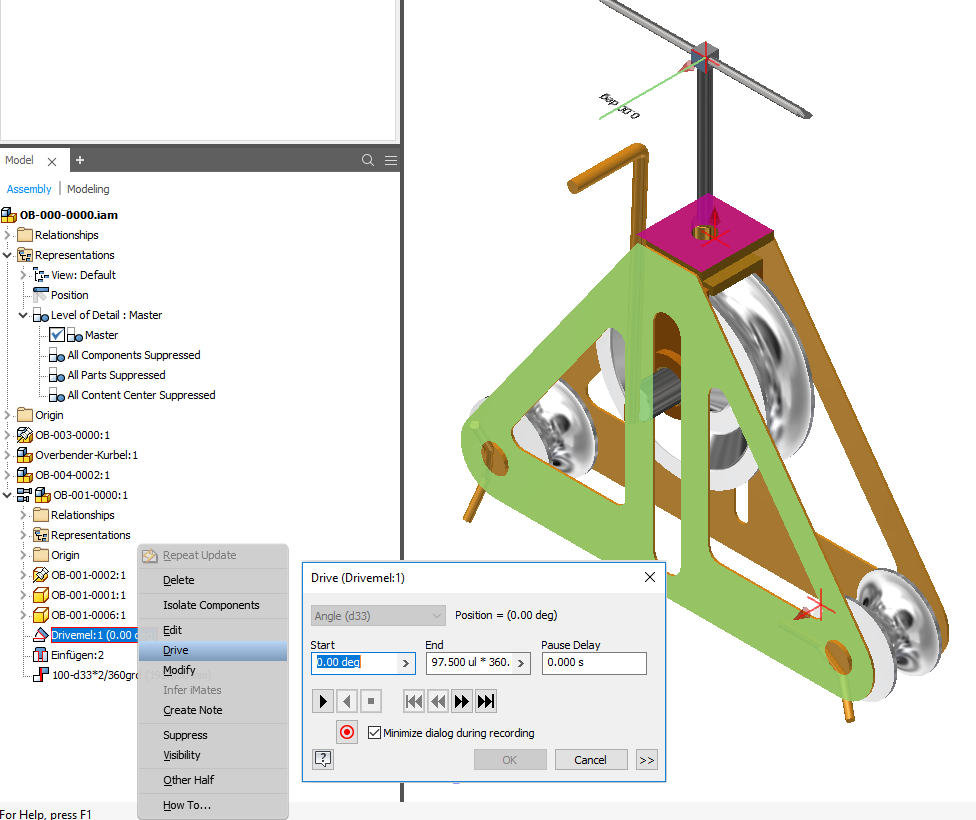Select the OB-000-0000.iam assembly icon
976x820 pixels.
pos(9,215)
